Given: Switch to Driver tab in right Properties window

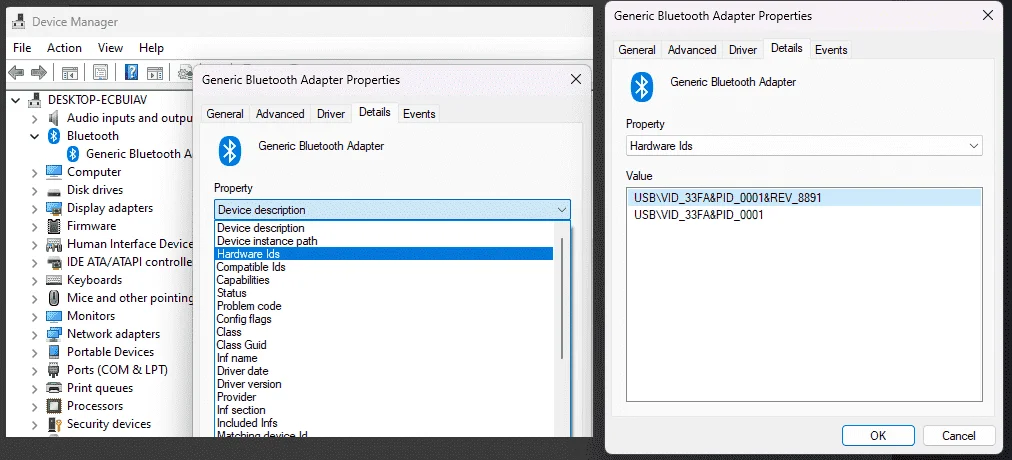Looking at the screenshot, I should 743,50.
